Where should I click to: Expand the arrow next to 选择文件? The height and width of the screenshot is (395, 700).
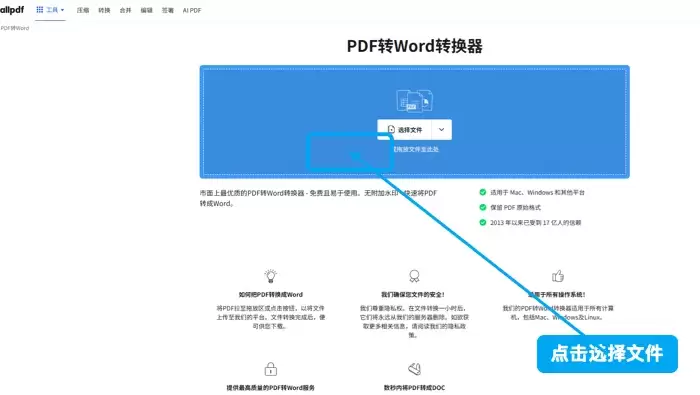click(442, 129)
